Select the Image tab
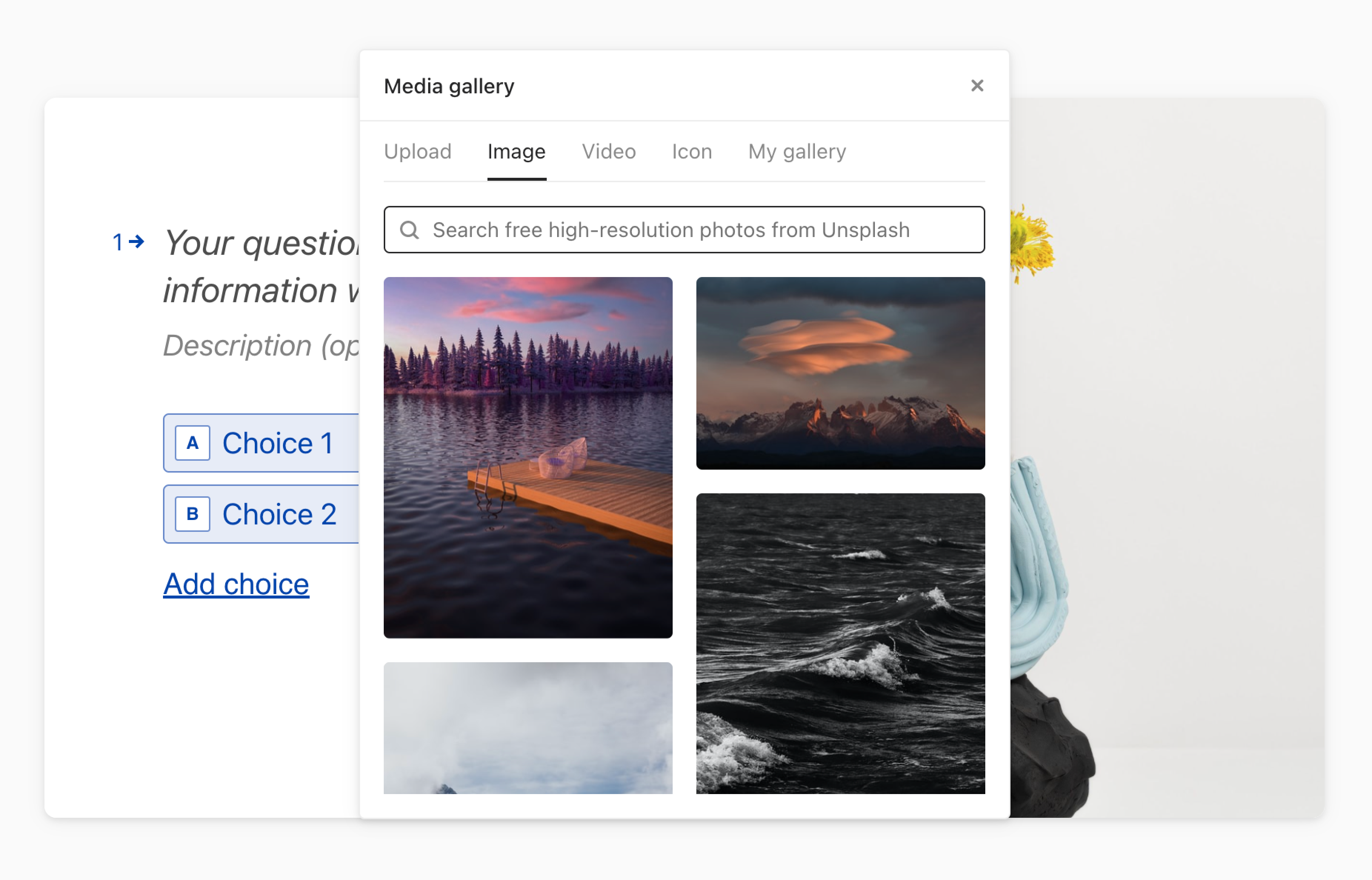The width and height of the screenshot is (1372, 880). 516,151
